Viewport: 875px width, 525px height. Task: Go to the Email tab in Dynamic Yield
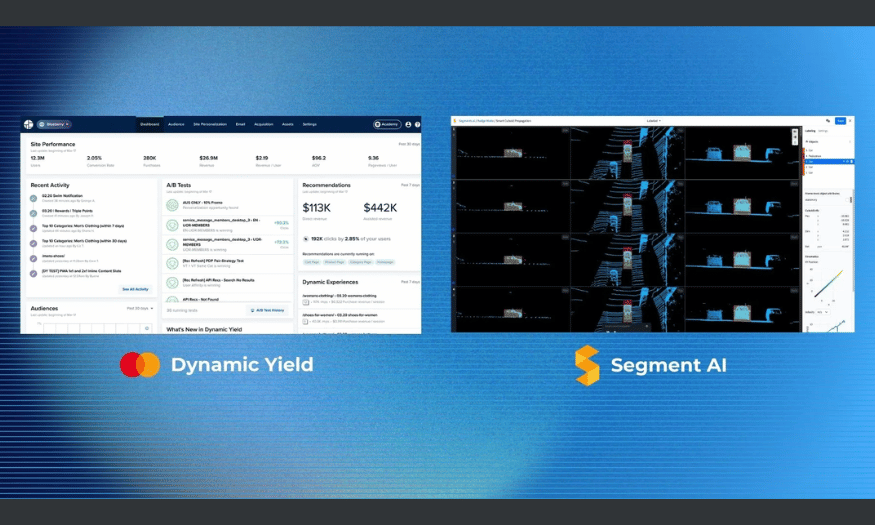tap(241, 124)
